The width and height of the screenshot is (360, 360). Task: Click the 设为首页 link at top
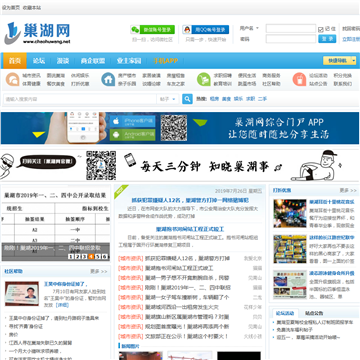coord(11,8)
